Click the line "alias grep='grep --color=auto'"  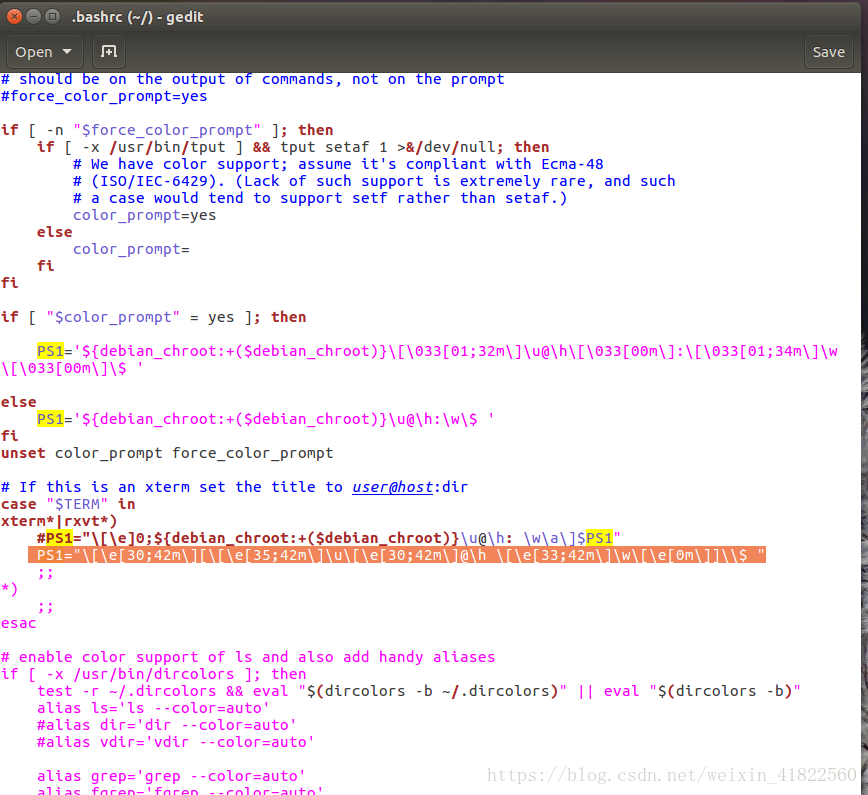click(x=171, y=776)
